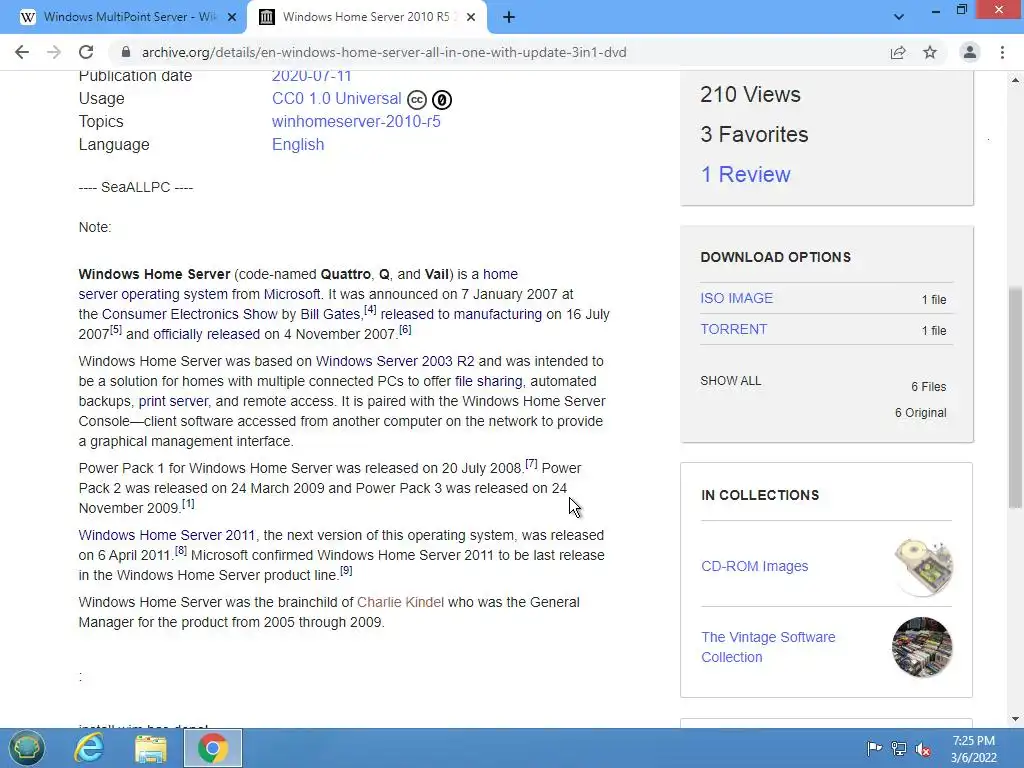Click the CD-ROM Images collection thumbnail
This screenshot has height=768, width=1024.
click(923, 566)
